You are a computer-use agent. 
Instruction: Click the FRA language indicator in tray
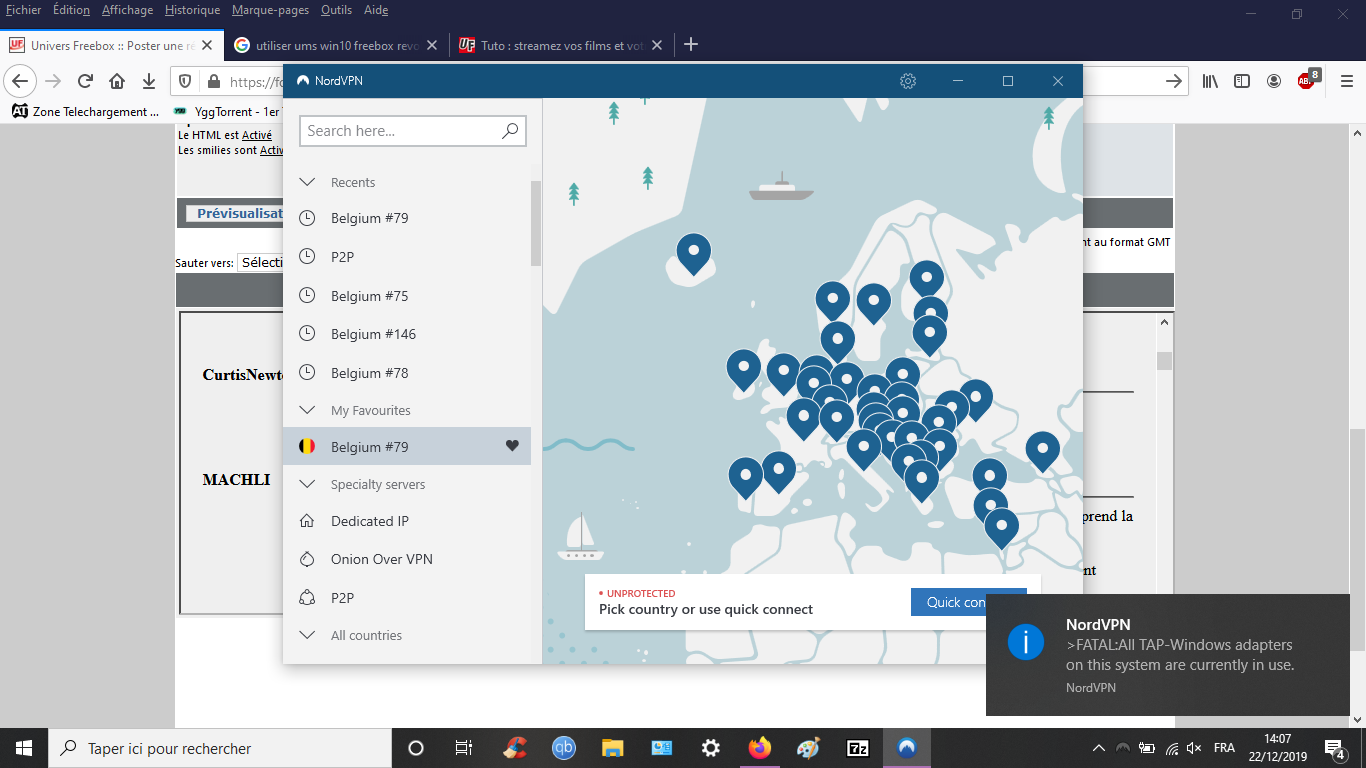coord(1224,748)
